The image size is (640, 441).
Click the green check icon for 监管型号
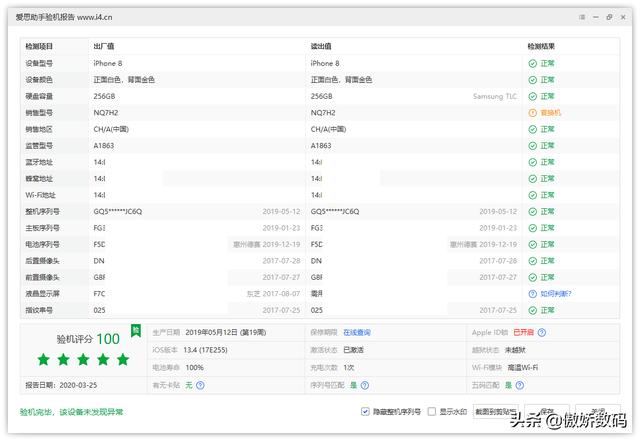[533, 146]
